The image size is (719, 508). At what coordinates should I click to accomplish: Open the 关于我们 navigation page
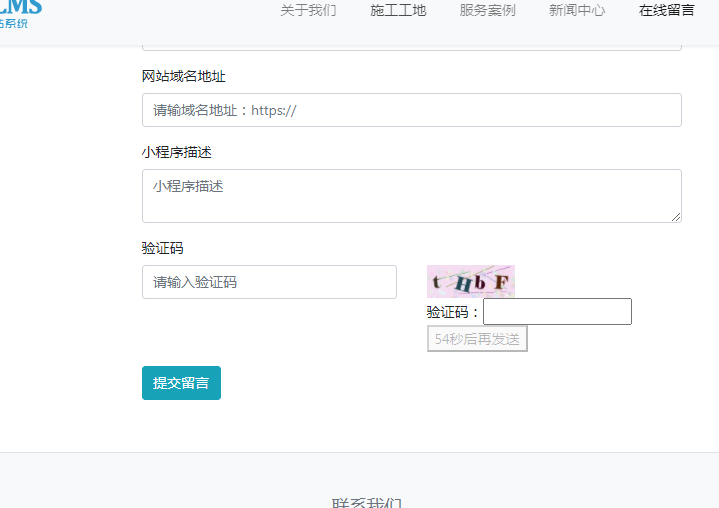click(308, 11)
